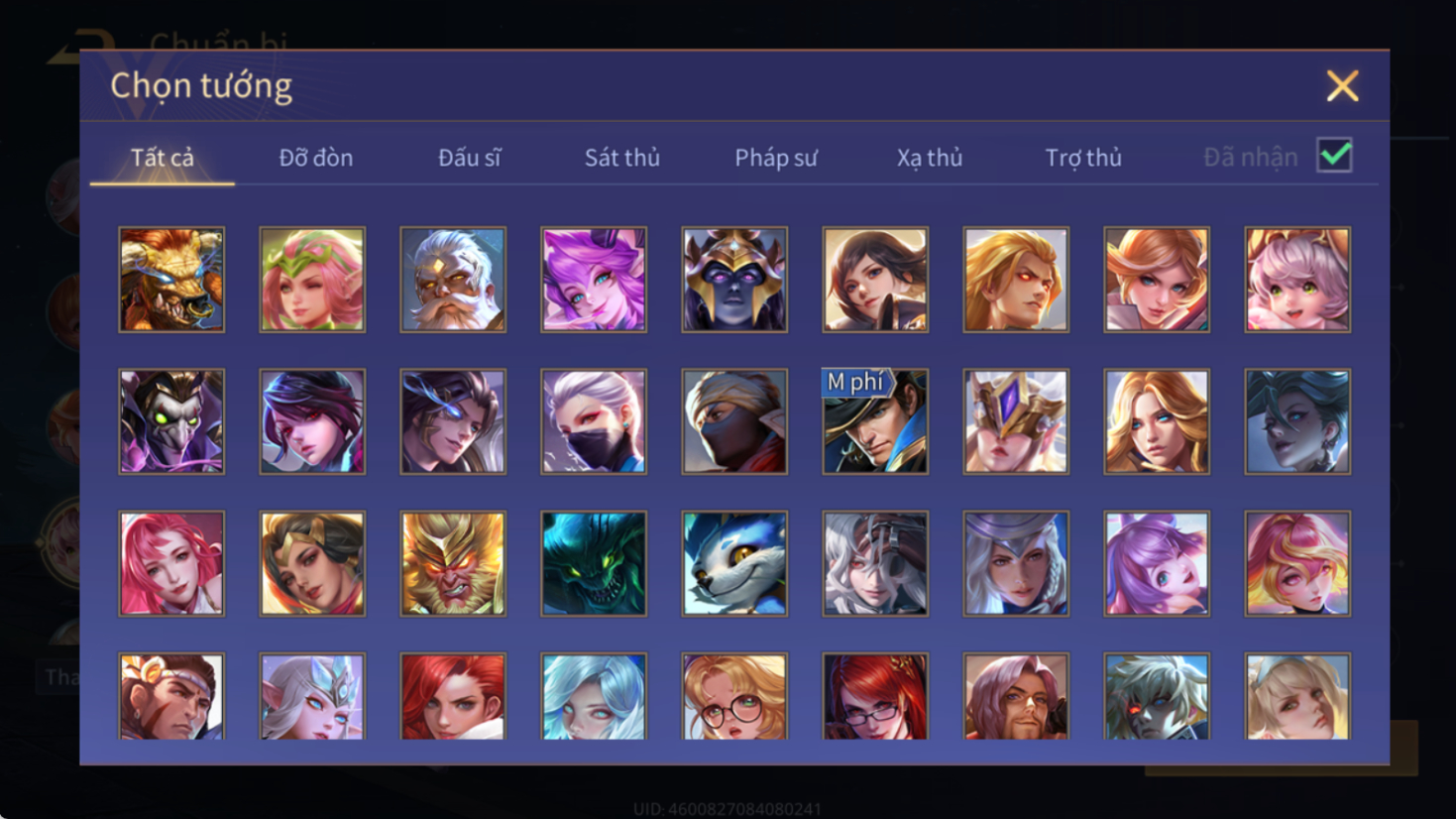The image size is (1456, 819).
Task: Select the blue and white wolf hero
Action: click(734, 563)
